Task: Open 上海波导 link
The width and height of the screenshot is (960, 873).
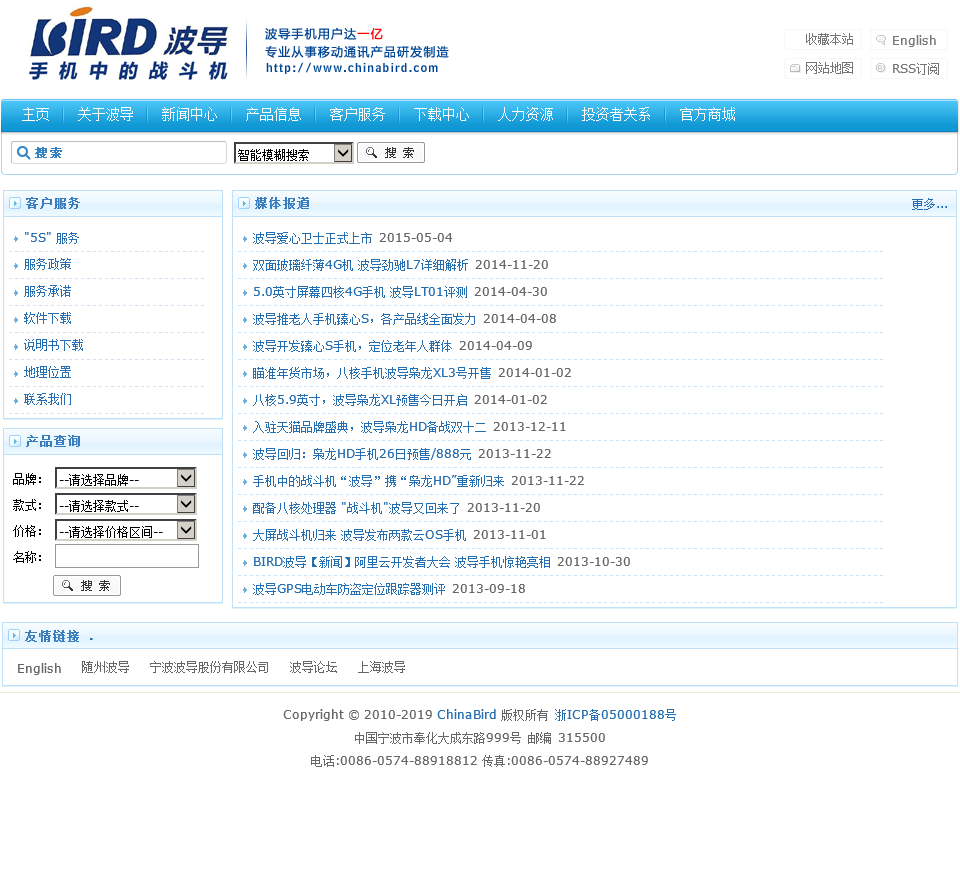Action: point(381,667)
